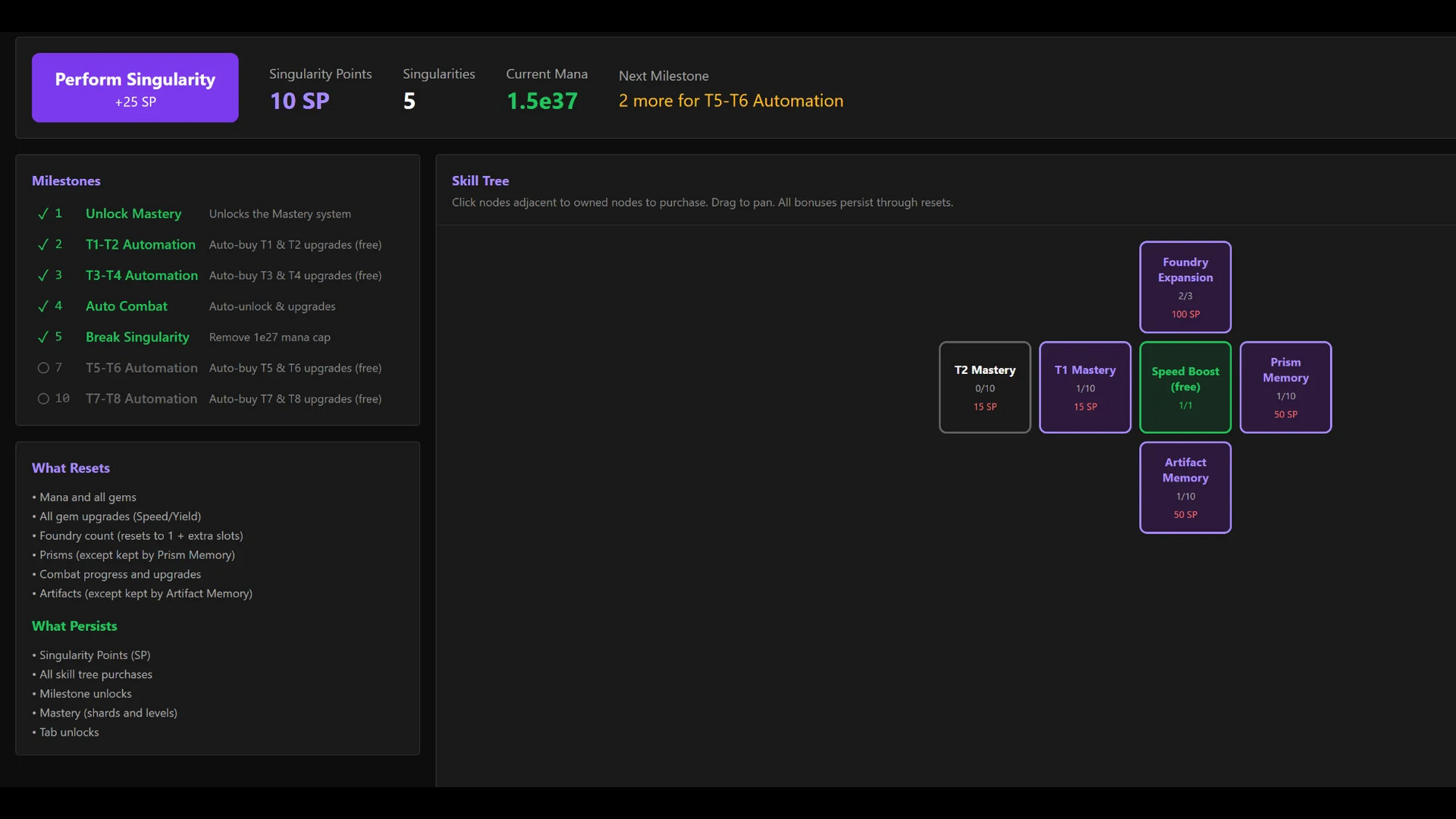Purchase the Foundry Expansion skill node
This screenshot has height=819, width=1456.
coord(1185,287)
